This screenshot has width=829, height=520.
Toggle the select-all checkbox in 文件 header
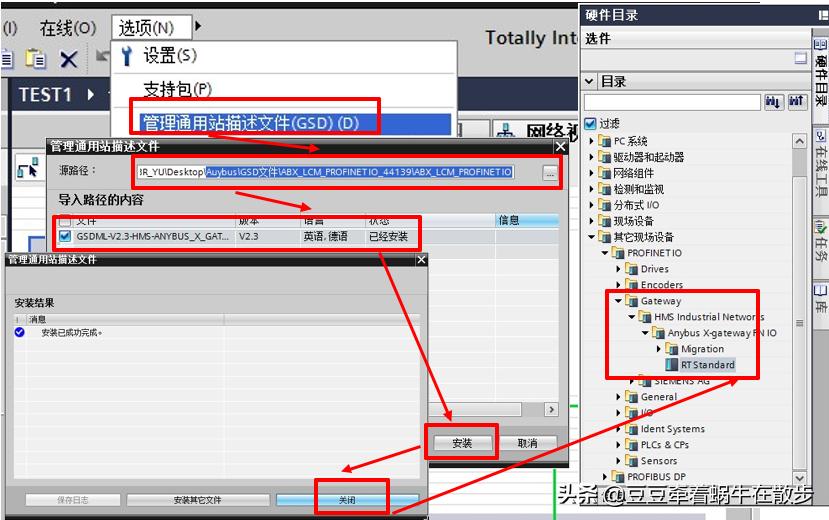coord(65,221)
